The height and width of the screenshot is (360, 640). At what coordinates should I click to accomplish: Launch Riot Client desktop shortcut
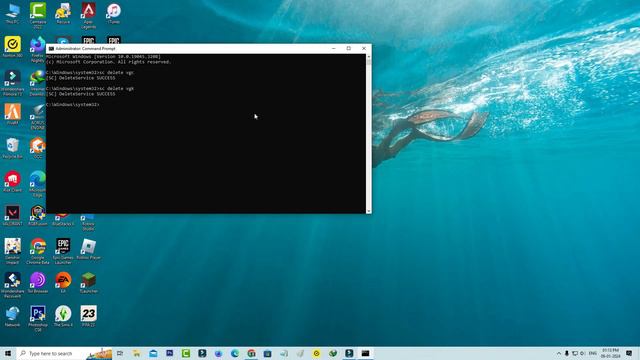tap(12, 181)
